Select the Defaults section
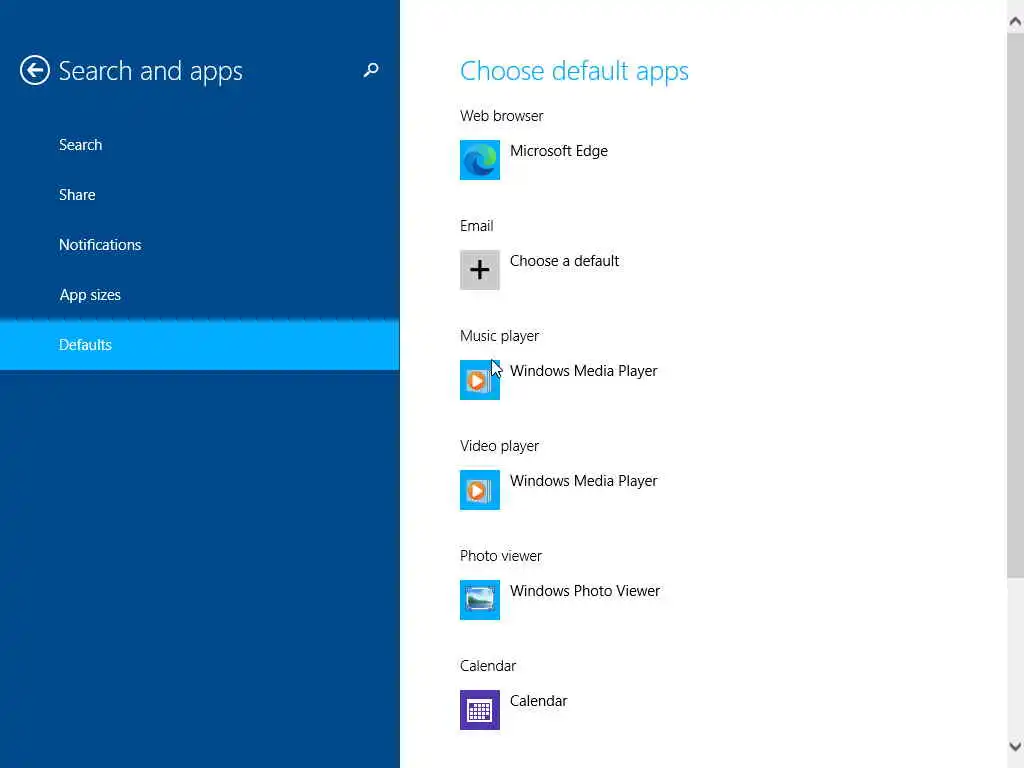1024x768 pixels. coord(199,344)
